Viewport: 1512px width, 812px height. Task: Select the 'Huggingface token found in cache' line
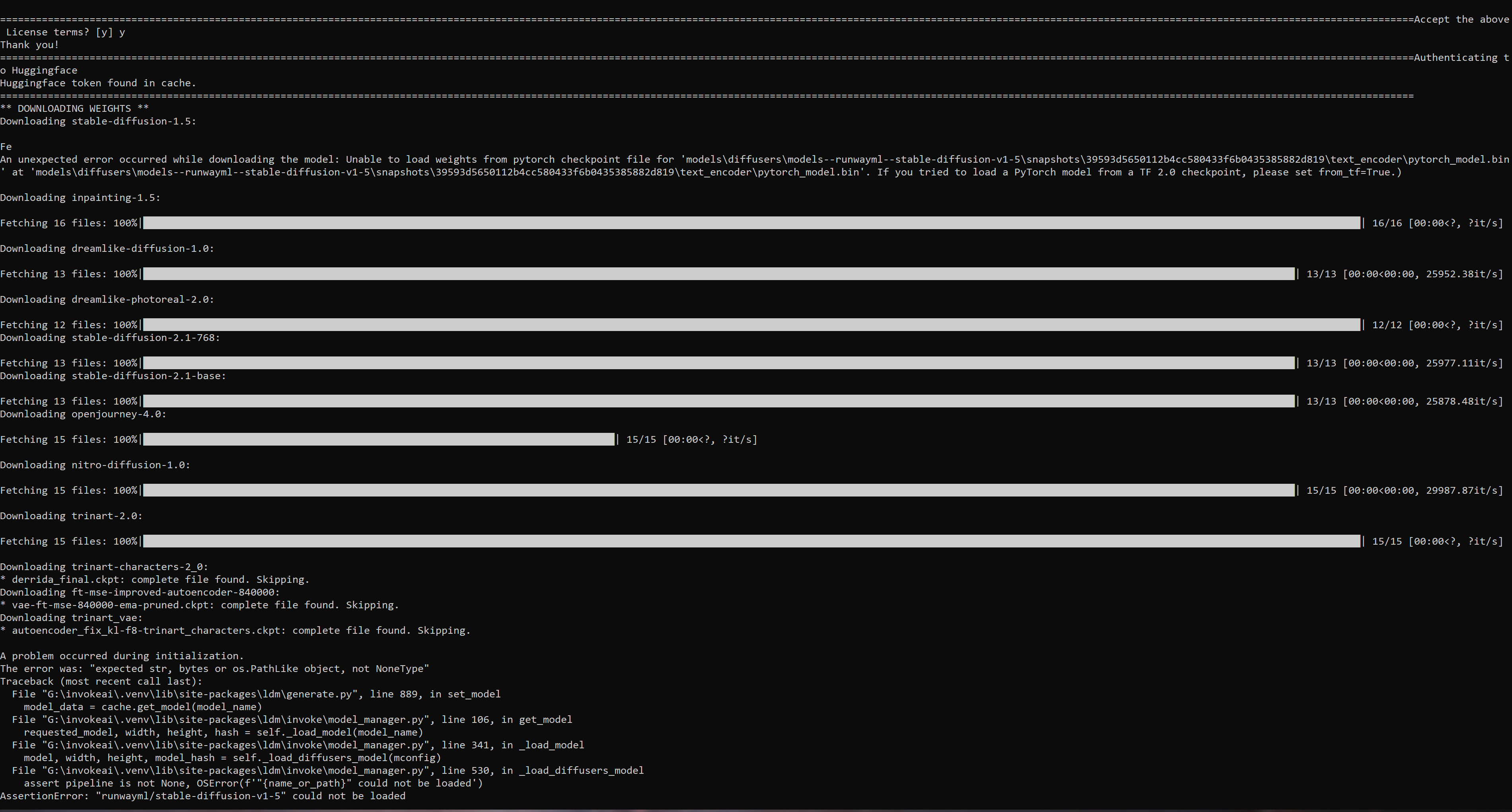point(97,83)
